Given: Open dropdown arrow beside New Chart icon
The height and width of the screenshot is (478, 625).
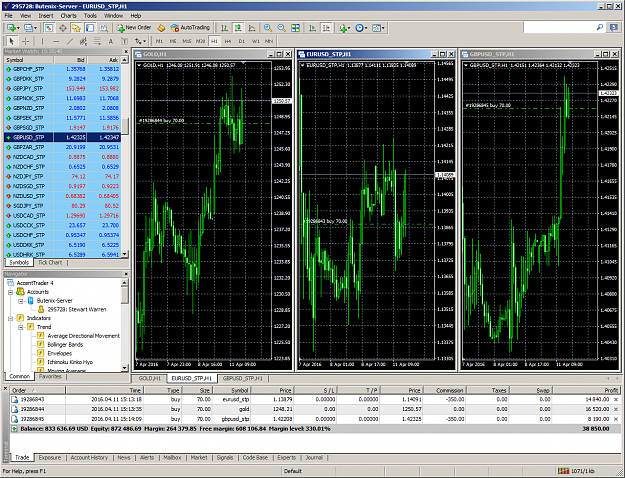Looking at the screenshot, I should coord(18,28).
